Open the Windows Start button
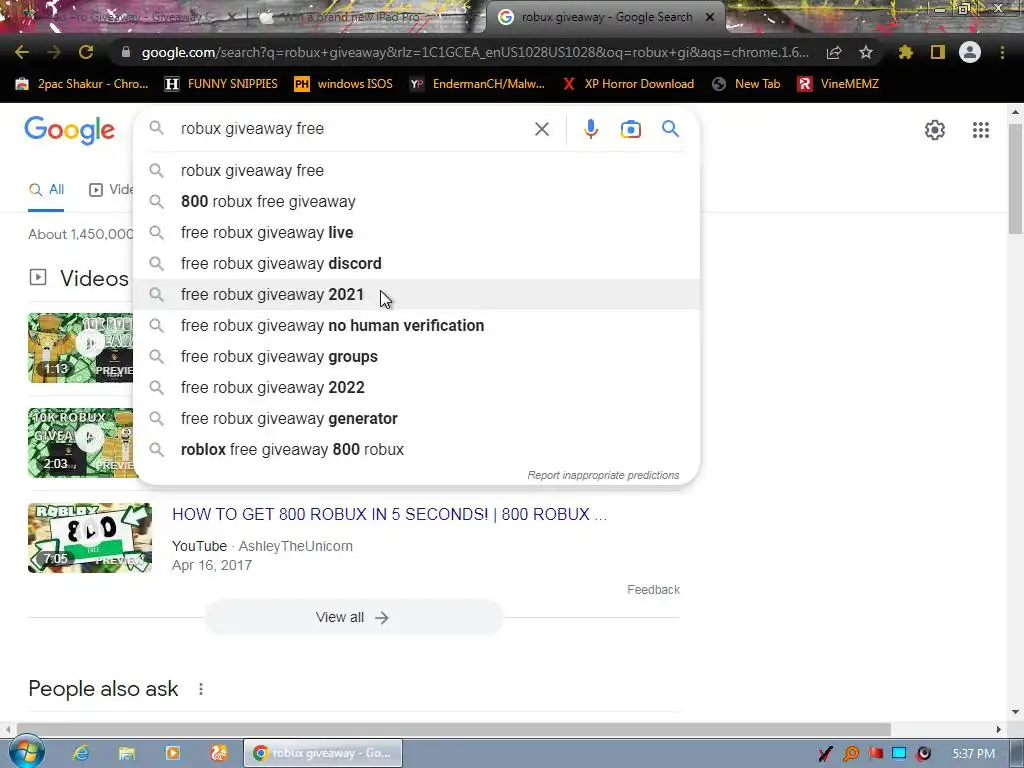The height and width of the screenshot is (768, 1024). pyautogui.click(x=27, y=753)
